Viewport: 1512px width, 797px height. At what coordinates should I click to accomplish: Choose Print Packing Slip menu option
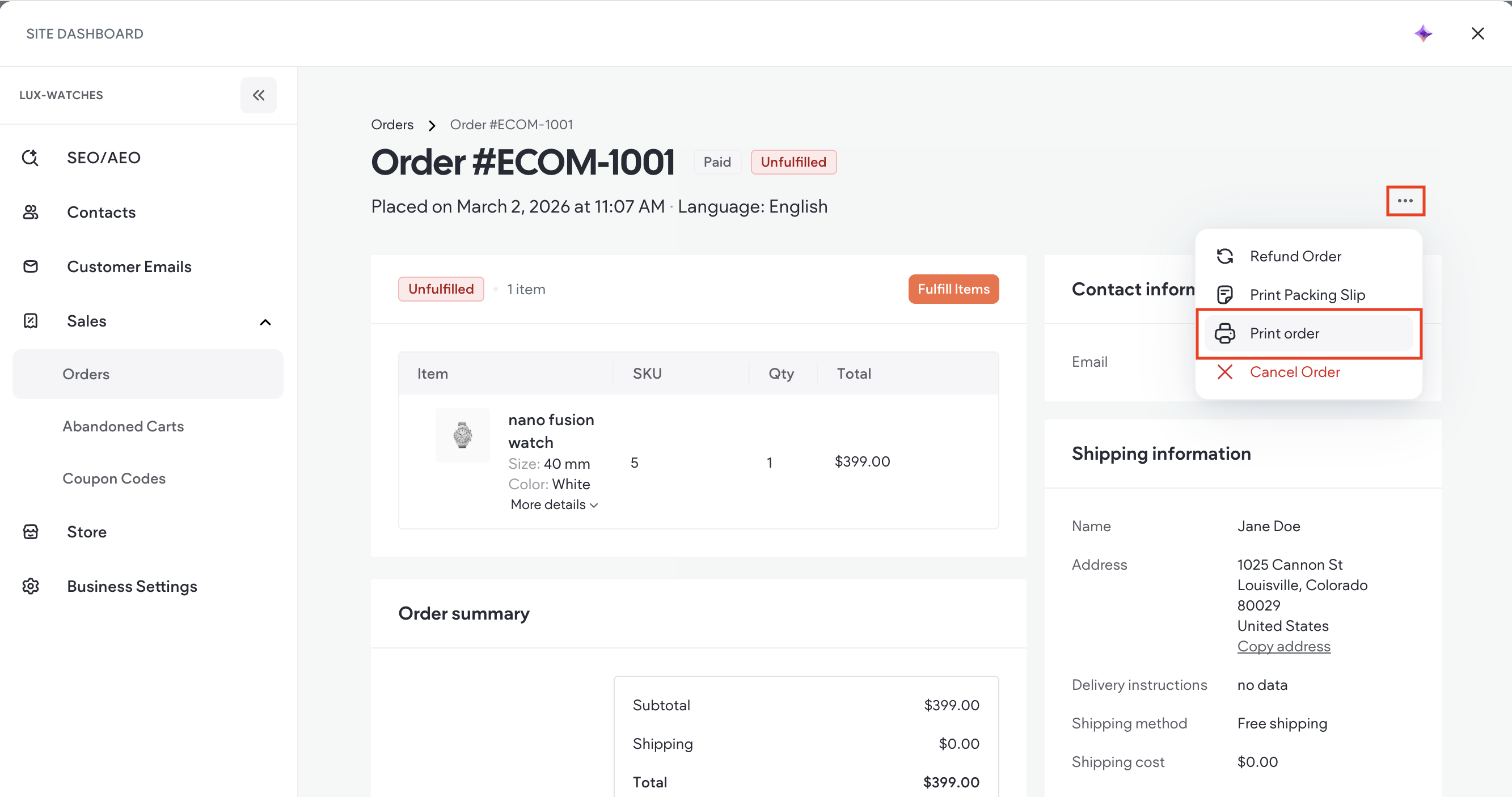[1307, 295]
